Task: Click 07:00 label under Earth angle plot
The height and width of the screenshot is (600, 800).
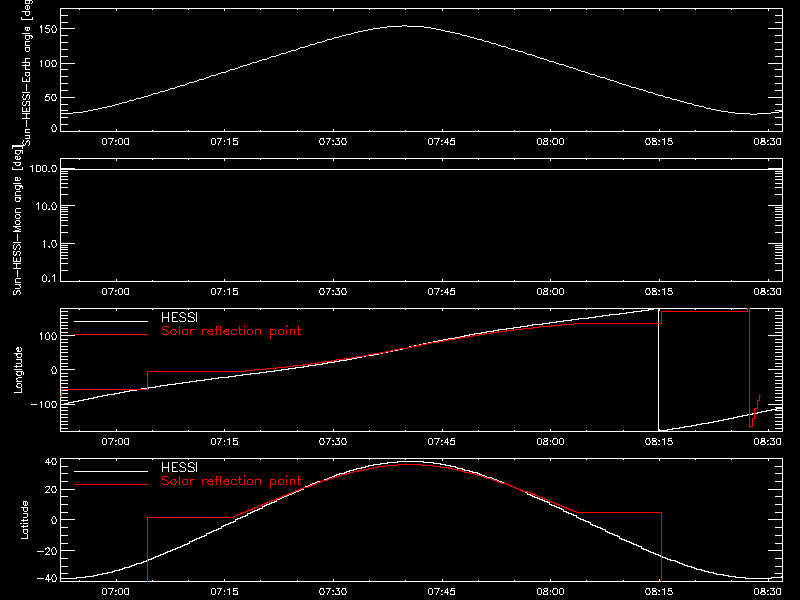Action: click(x=115, y=142)
